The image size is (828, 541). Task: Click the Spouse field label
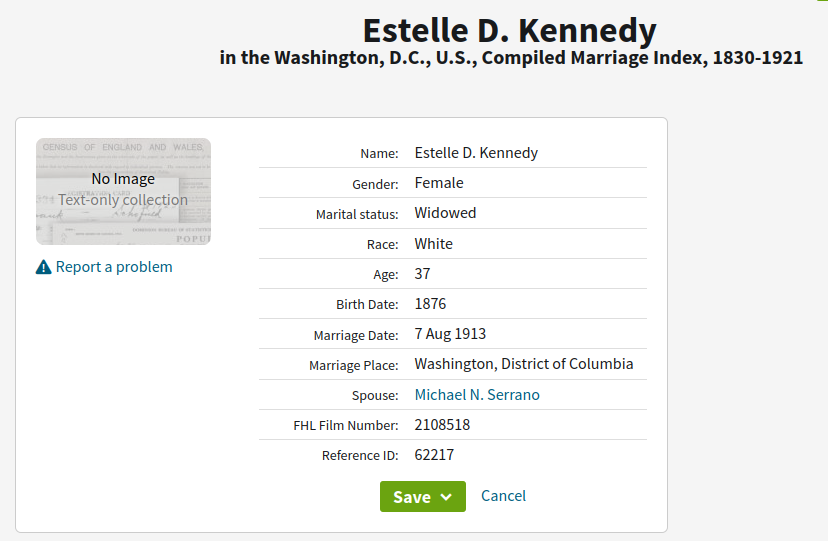[x=375, y=395]
